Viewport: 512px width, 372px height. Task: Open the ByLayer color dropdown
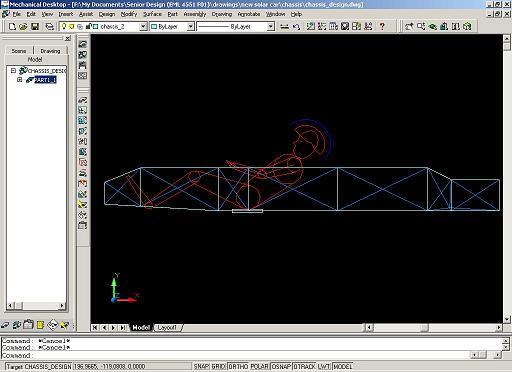pos(191,27)
